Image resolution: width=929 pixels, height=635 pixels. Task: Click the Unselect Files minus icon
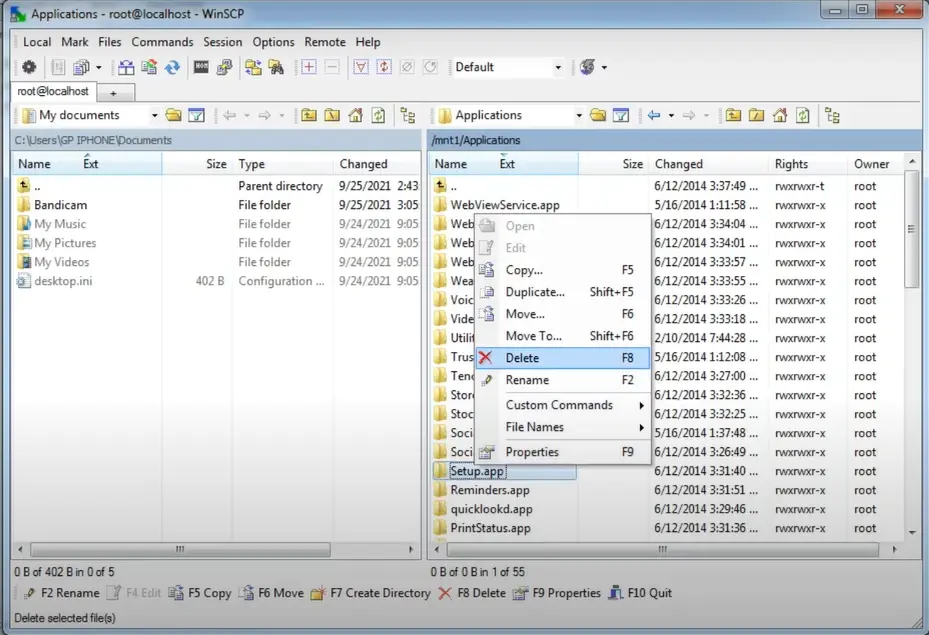(332, 67)
